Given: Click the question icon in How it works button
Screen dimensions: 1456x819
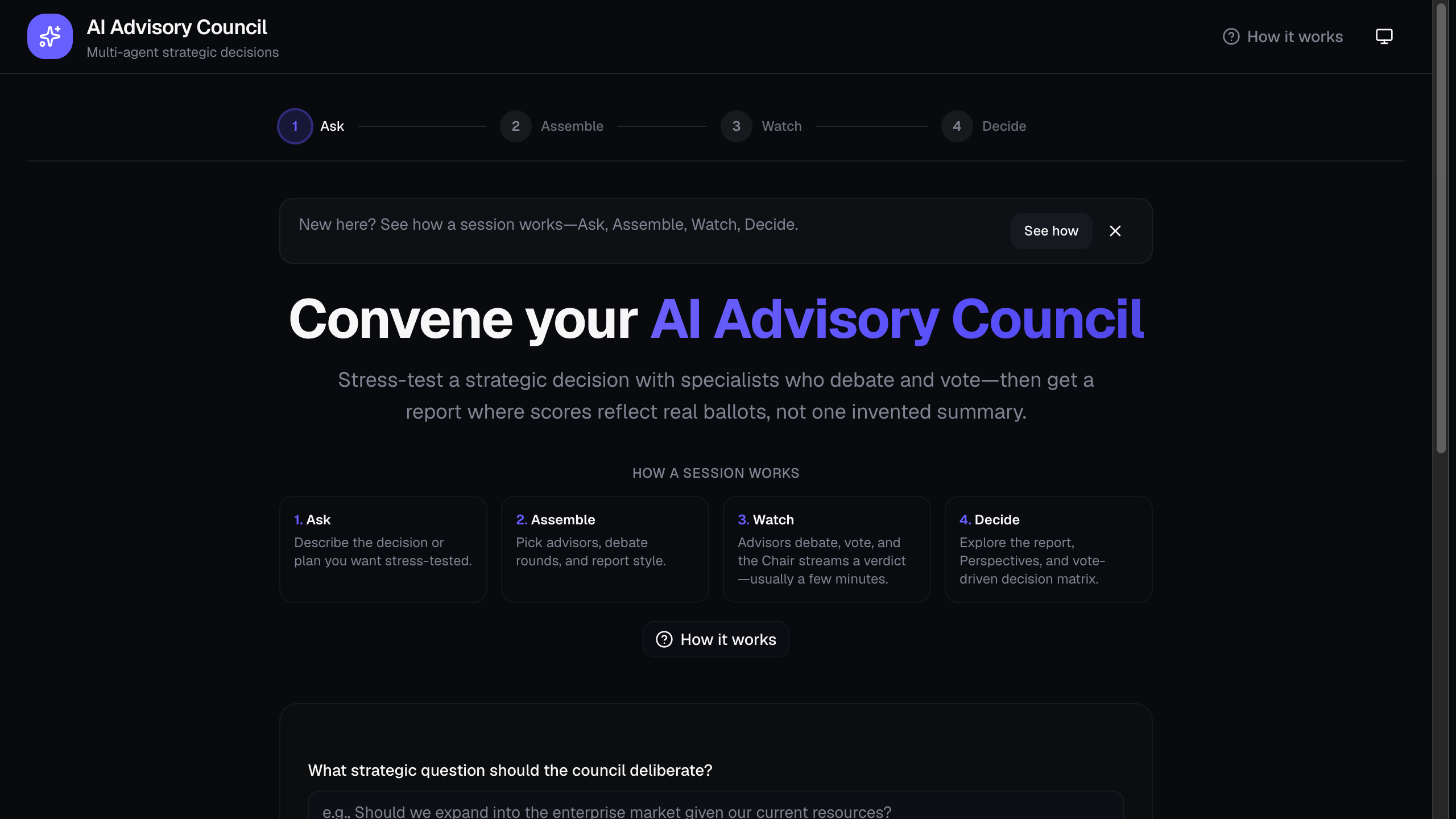Looking at the screenshot, I should [x=664, y=639].
